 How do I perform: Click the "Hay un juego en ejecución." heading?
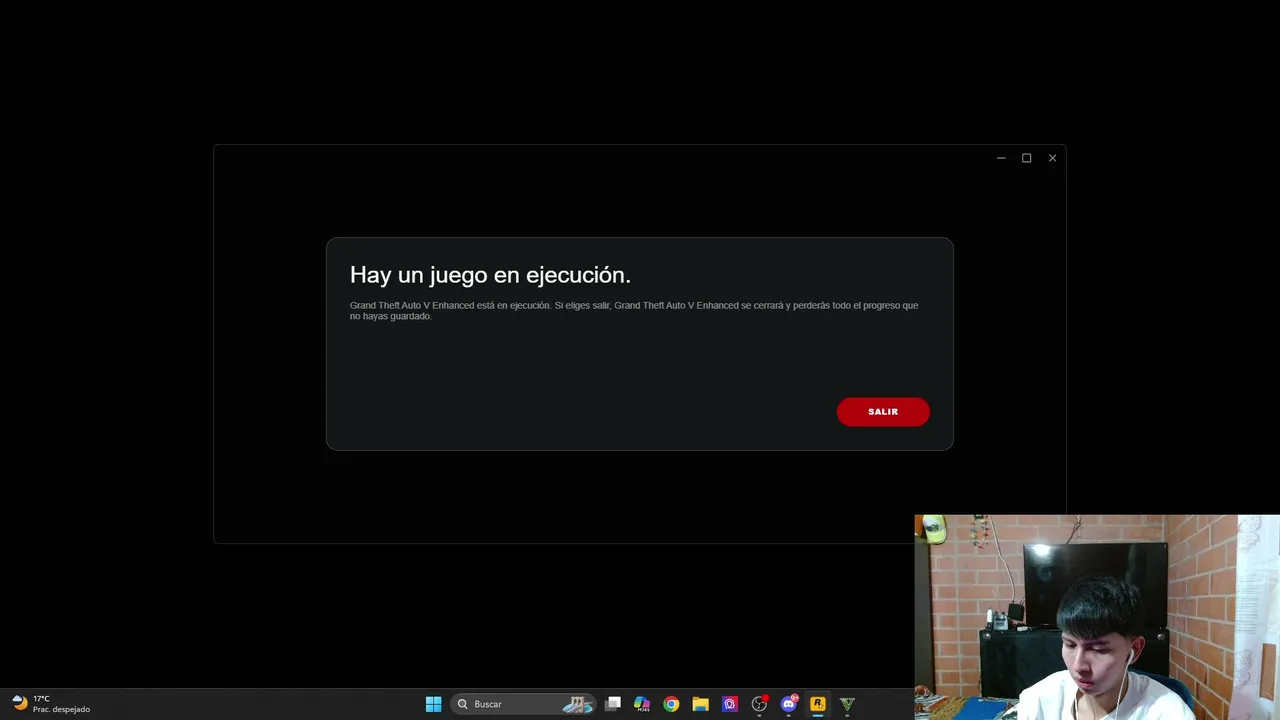490,275
